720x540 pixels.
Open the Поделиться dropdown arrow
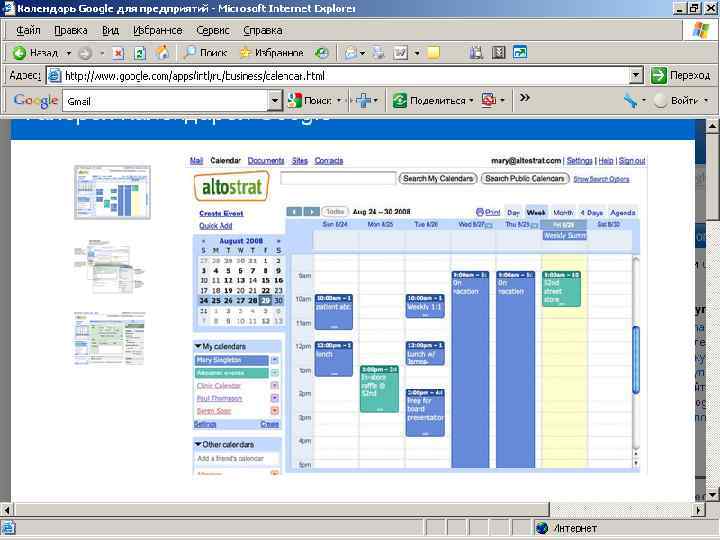point(471,101)
